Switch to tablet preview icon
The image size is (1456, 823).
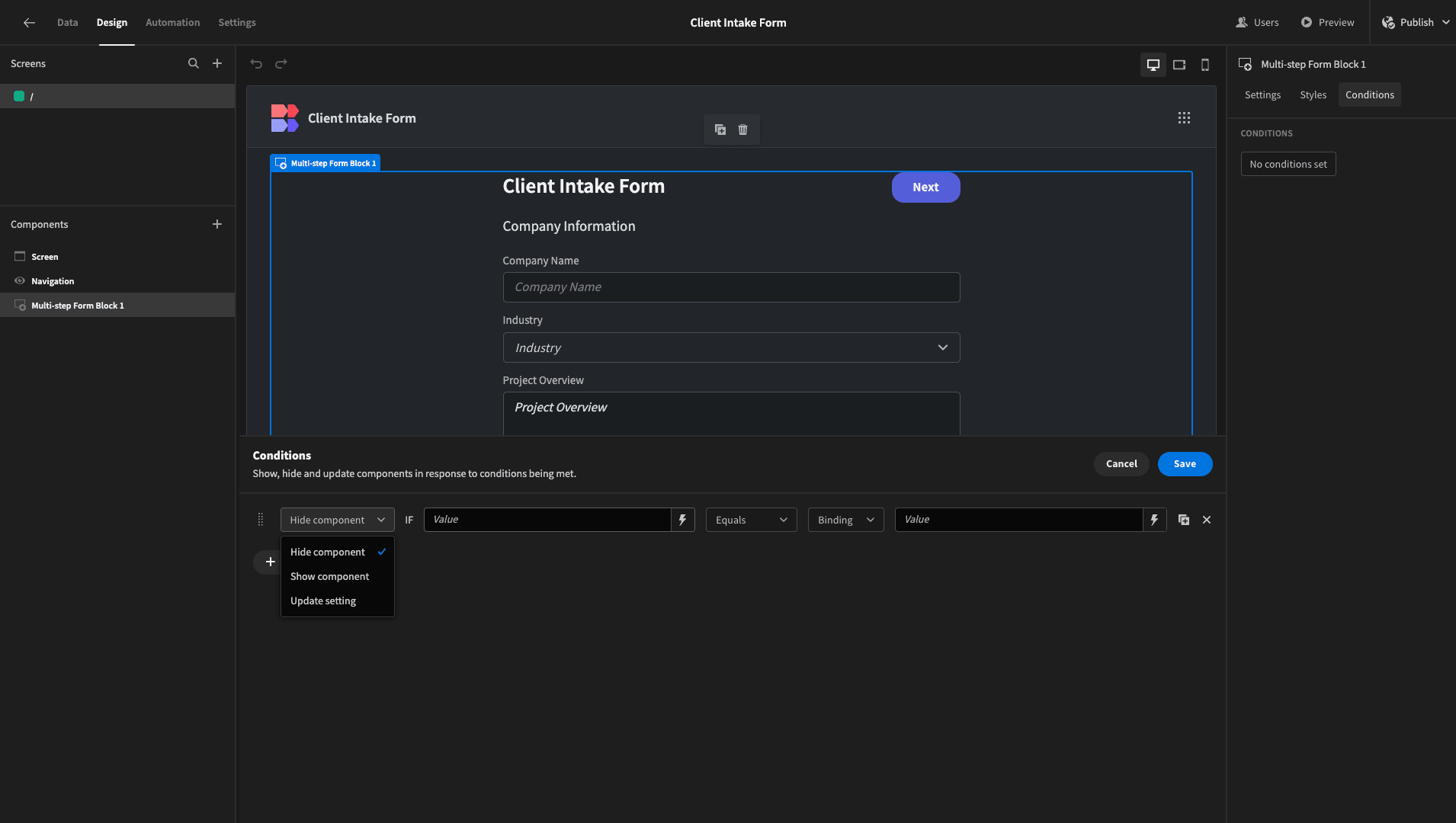(1179, 65)
